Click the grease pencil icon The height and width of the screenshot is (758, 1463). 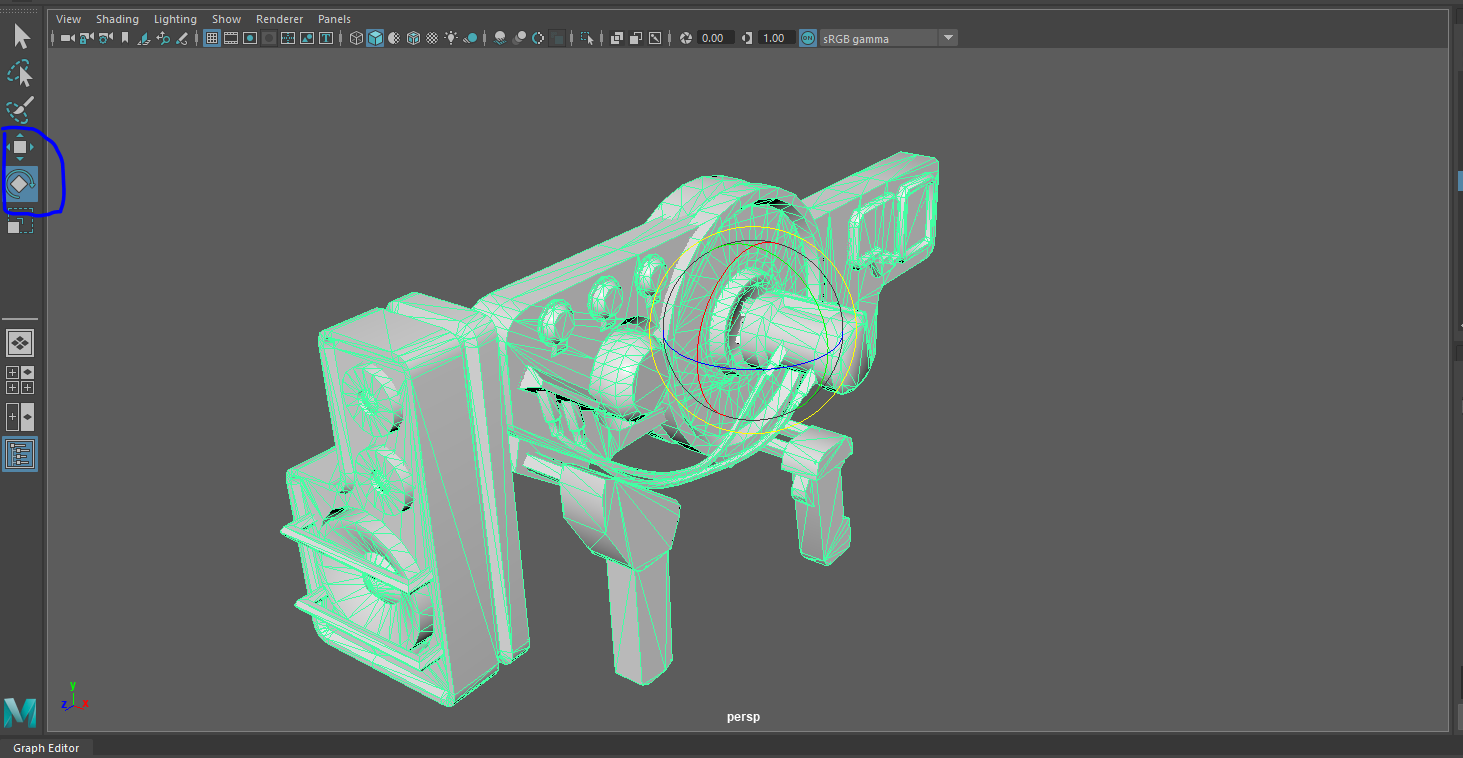click(182, 38)
